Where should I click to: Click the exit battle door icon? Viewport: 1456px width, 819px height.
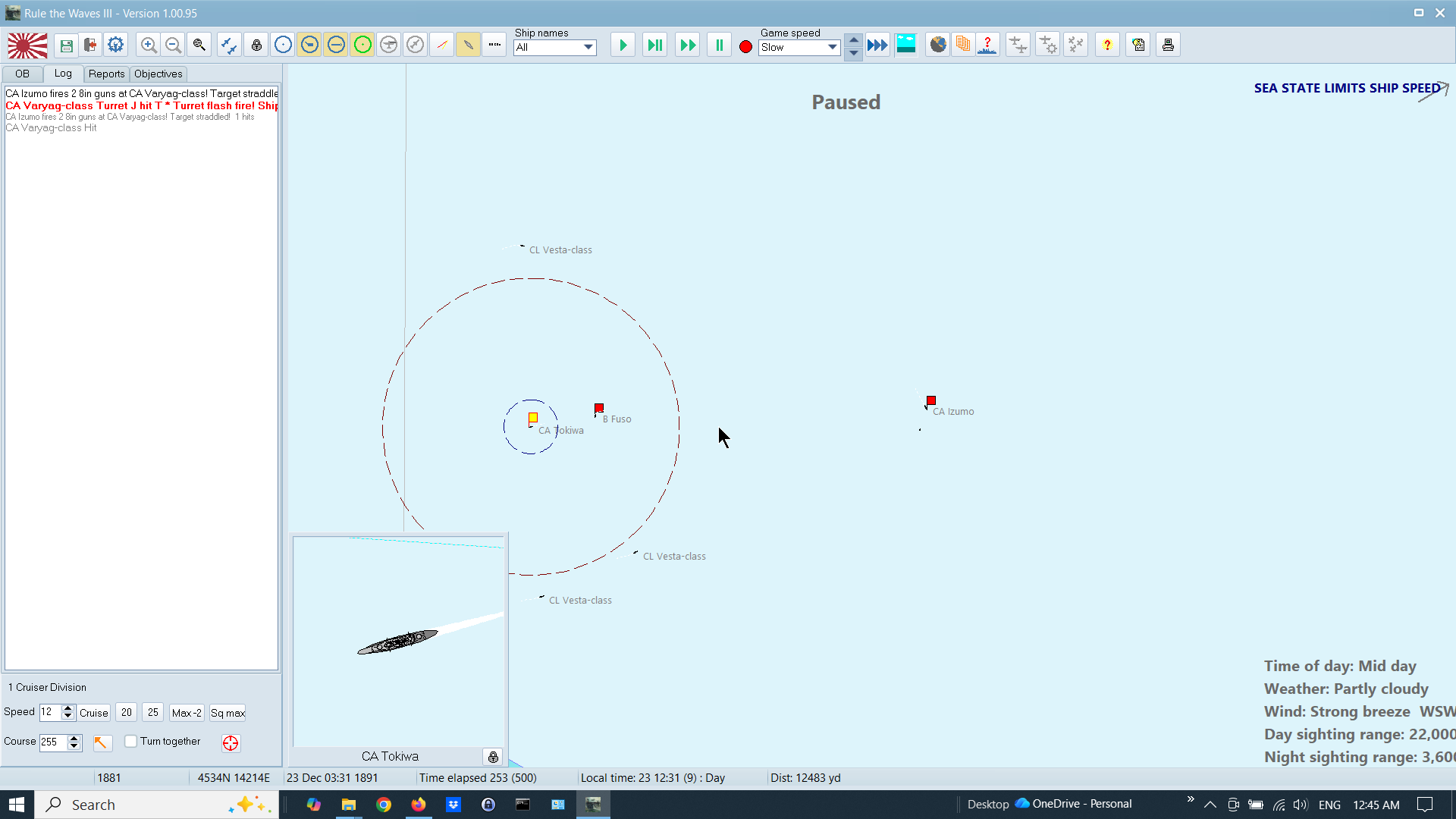(90, 45)
